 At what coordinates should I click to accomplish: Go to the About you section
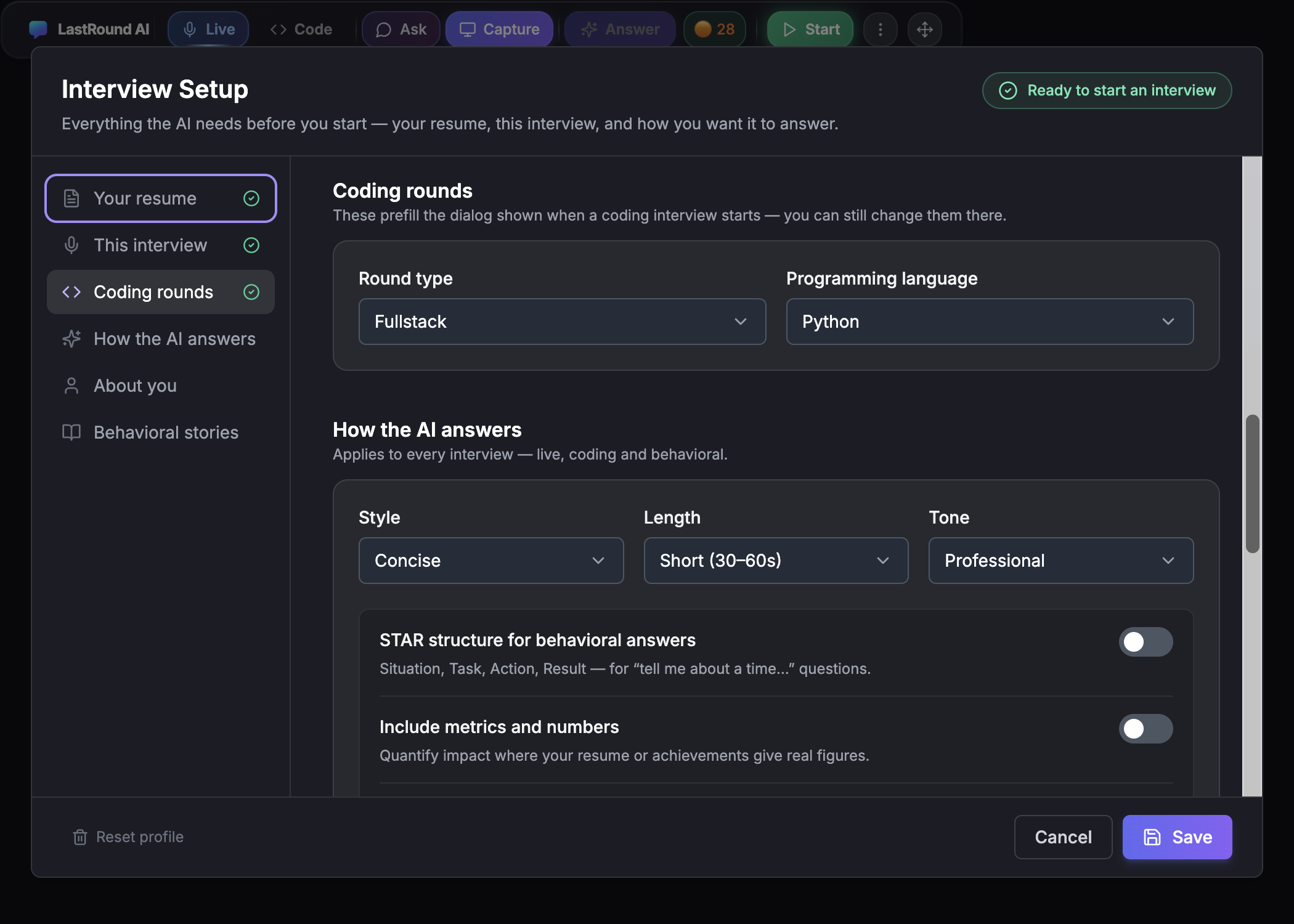click(x=161, y=386)
